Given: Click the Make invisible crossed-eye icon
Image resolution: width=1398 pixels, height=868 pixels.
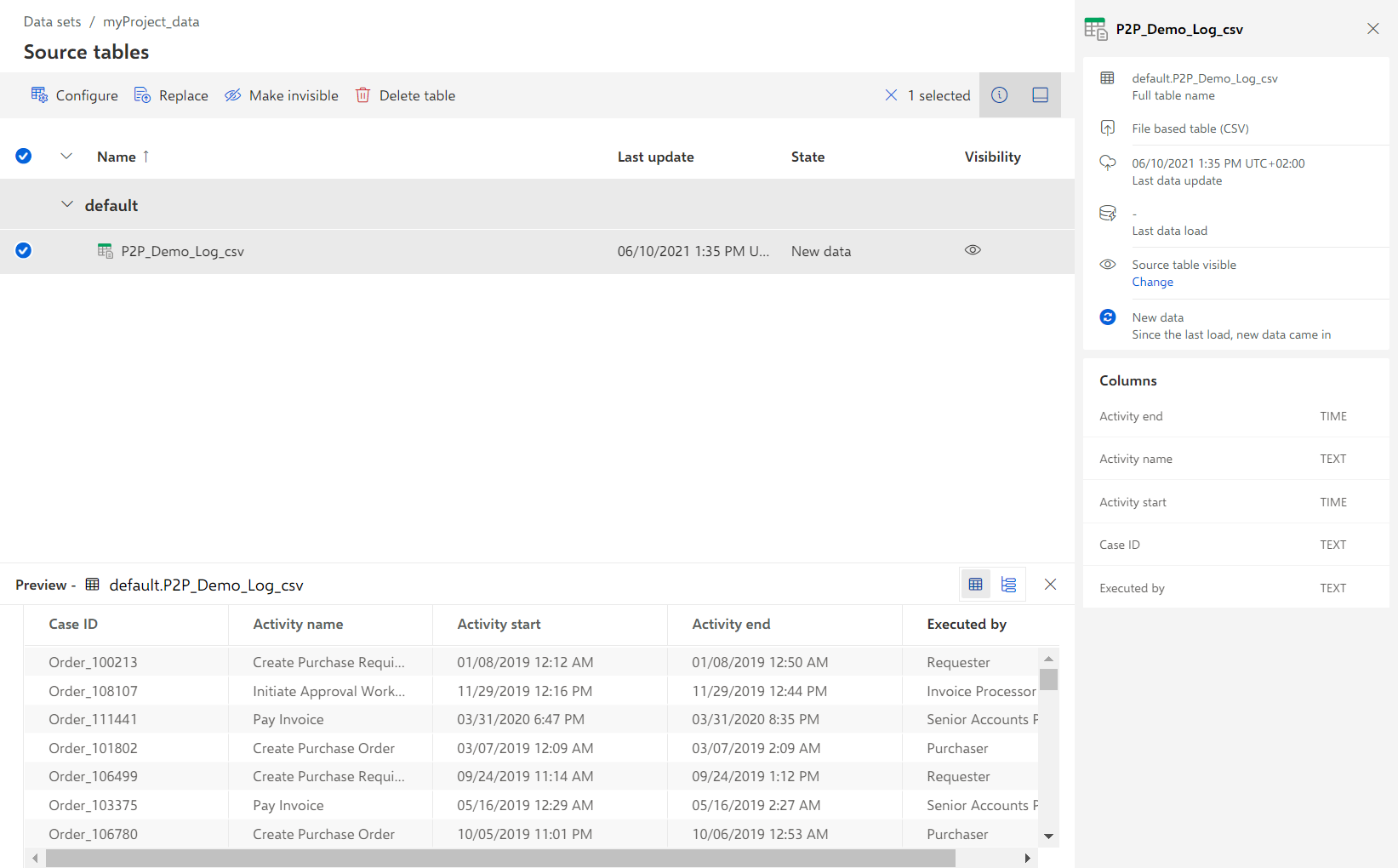Looking at the screenshot, I should pos(232,94).
